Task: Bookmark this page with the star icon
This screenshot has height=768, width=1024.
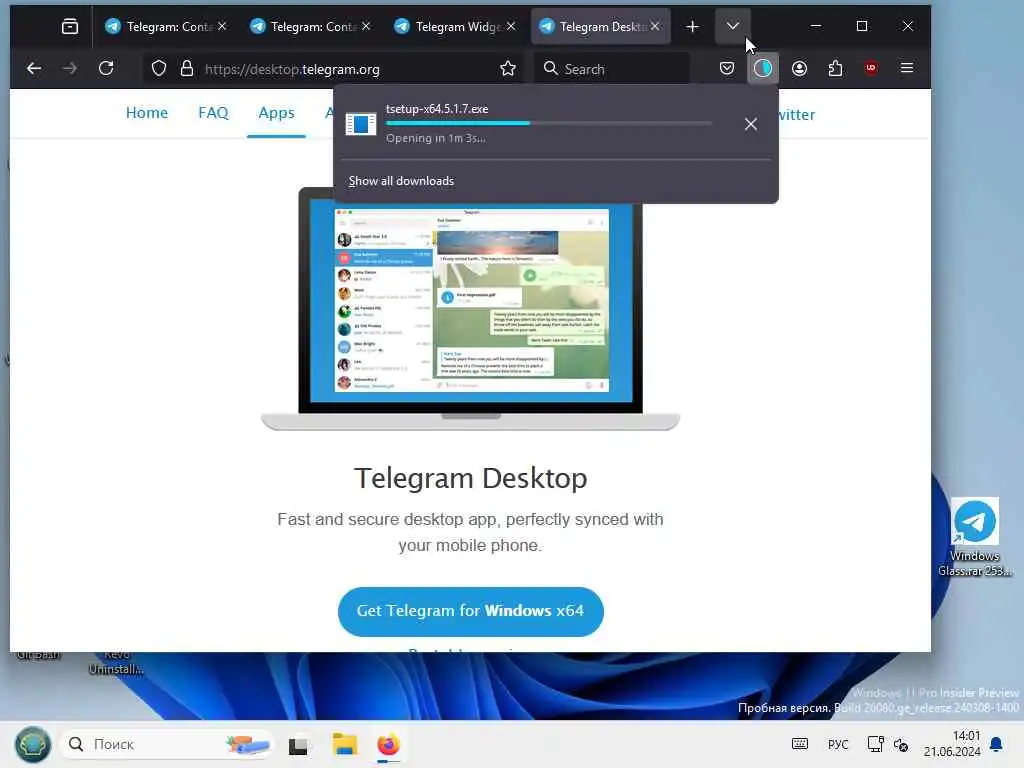Action: click(507, 69)
